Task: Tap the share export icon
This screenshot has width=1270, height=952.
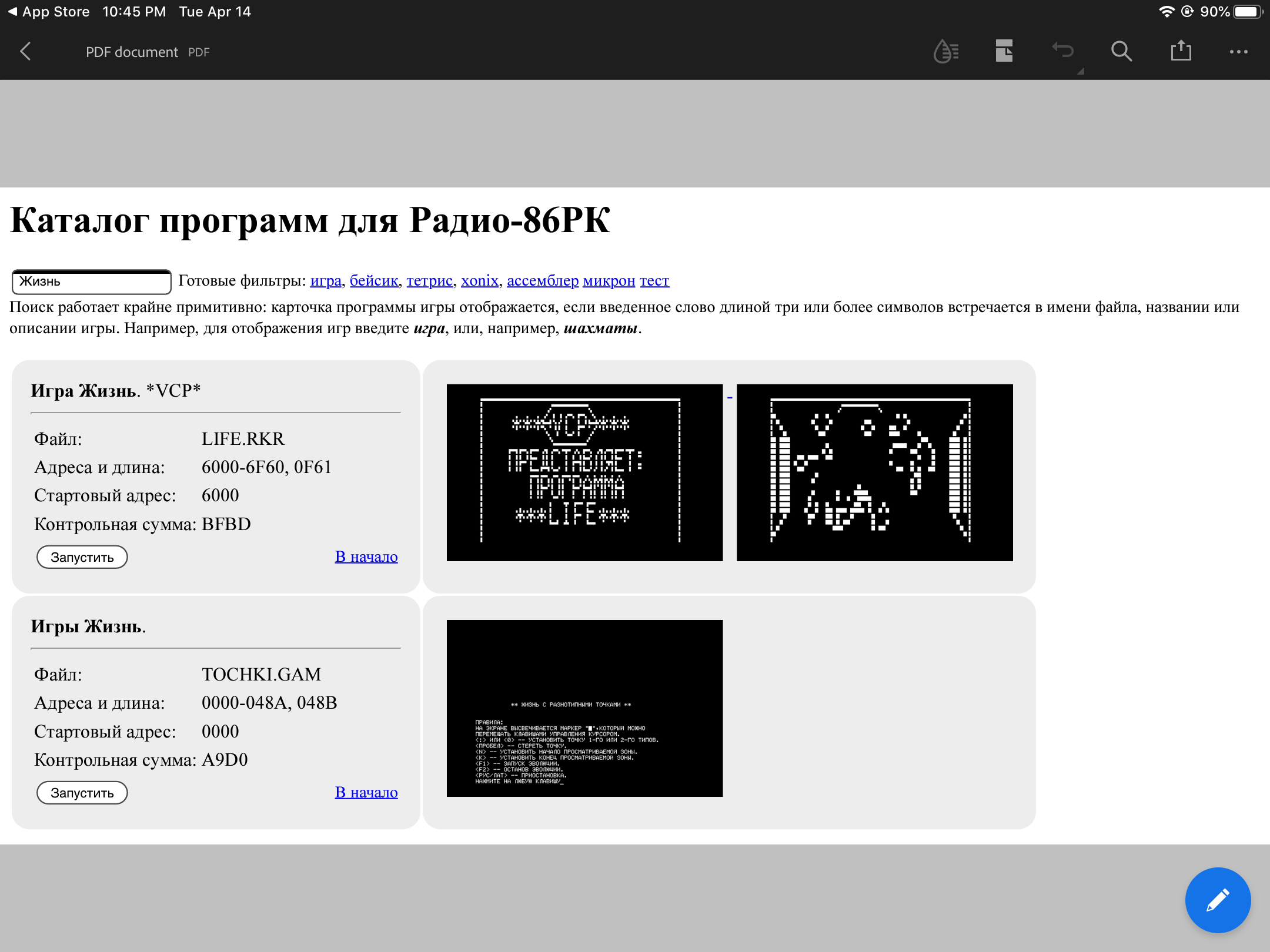Action: click(1180, 51)
